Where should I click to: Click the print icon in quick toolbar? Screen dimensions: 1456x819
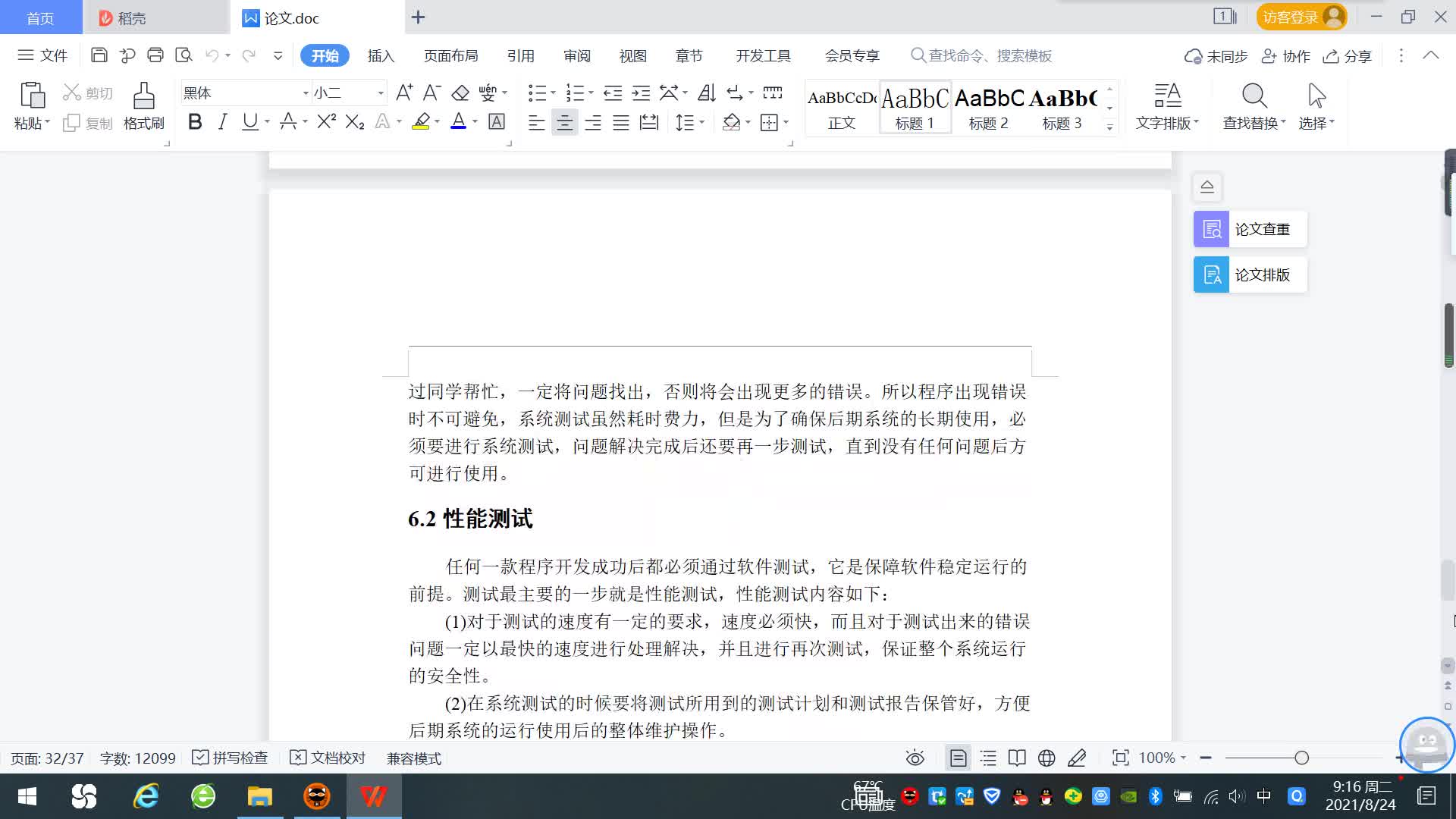[x=155, y=55]
